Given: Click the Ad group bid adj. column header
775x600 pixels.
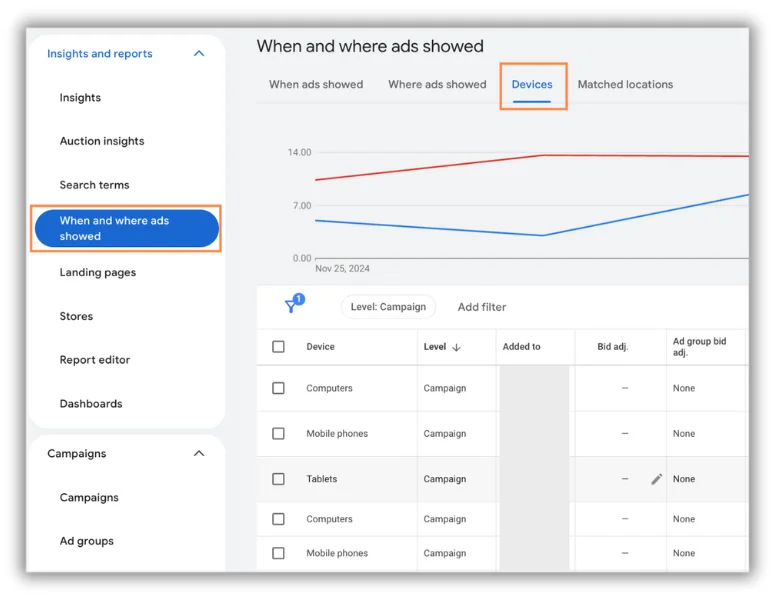Looking at the screenshot, I should tap(699, 346).
